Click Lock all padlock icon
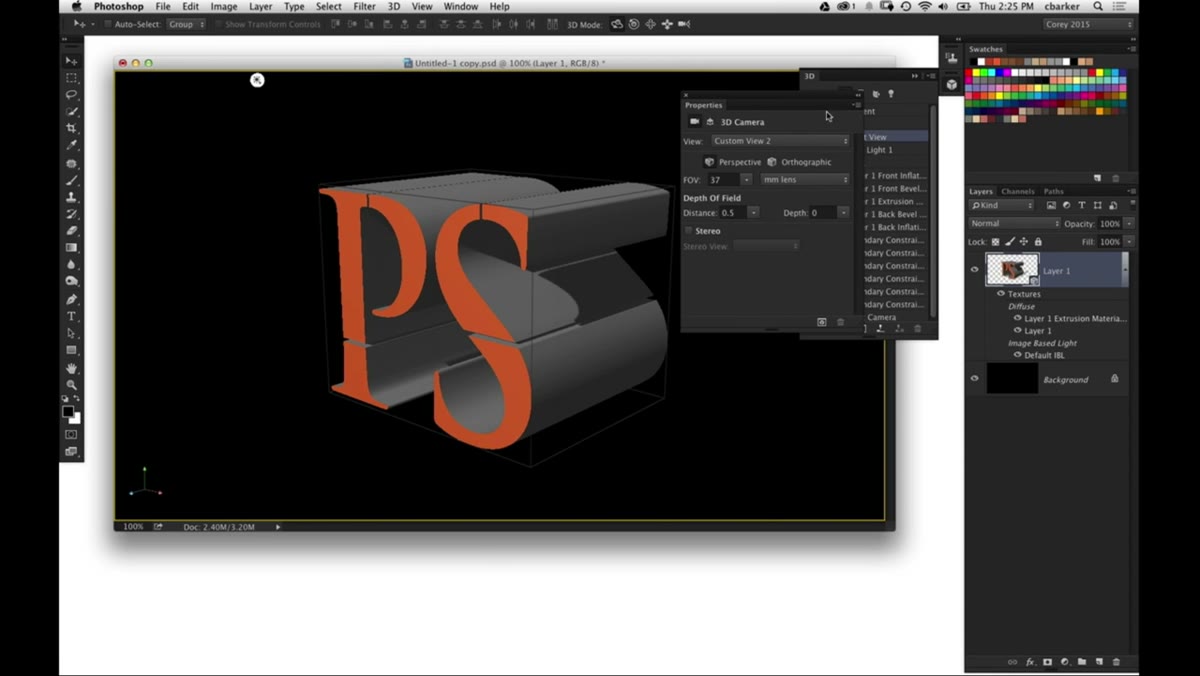This screenshot has width=1200, height=676. click(x=1037, y=242)
